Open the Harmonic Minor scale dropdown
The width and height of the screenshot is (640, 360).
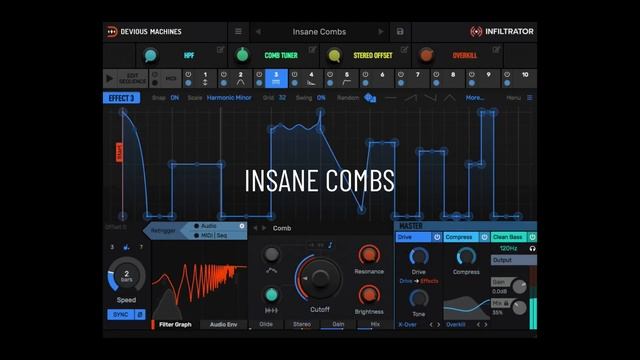point(229,98)
